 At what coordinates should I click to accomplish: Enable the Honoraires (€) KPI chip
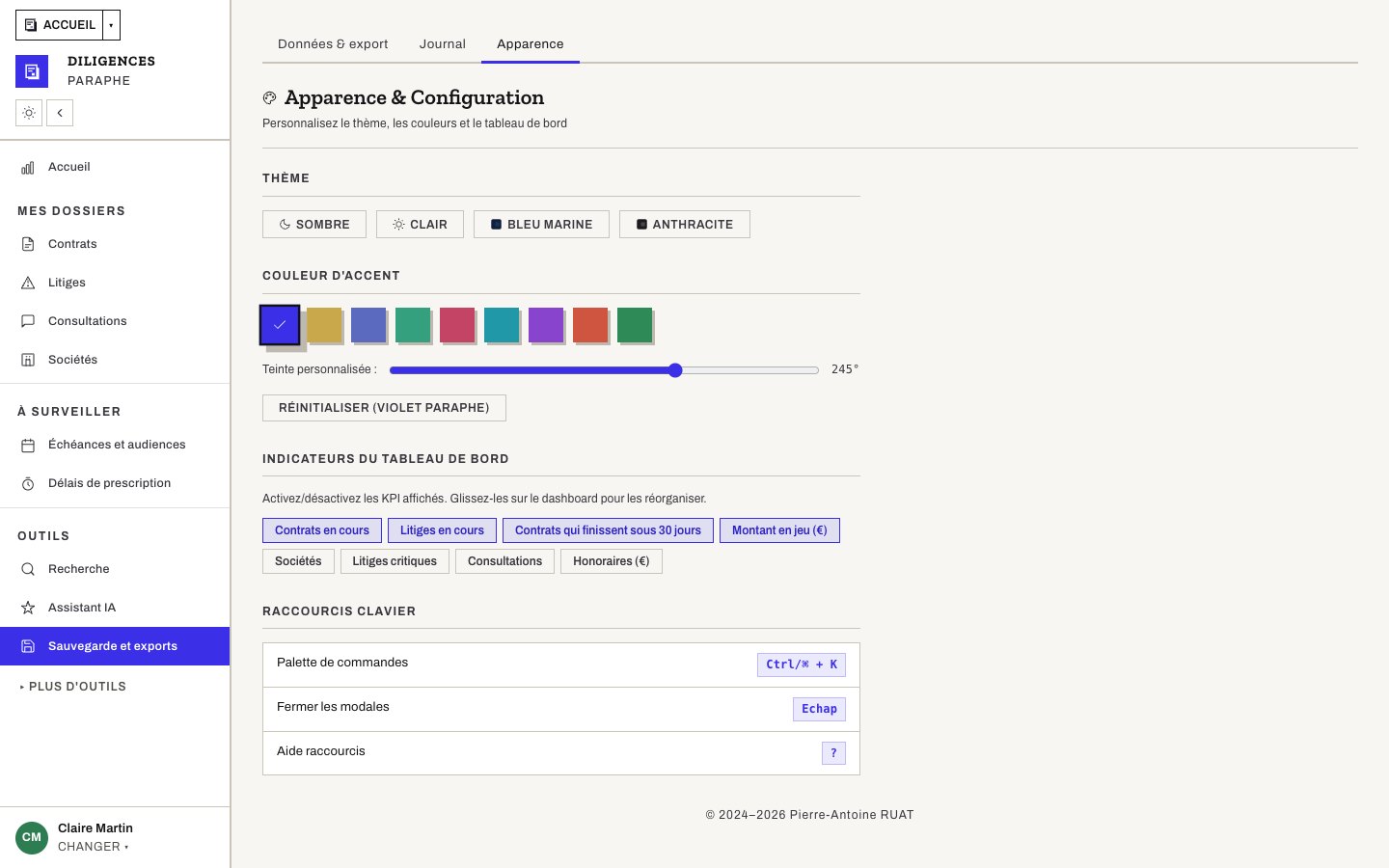click(x=612, y=561)
